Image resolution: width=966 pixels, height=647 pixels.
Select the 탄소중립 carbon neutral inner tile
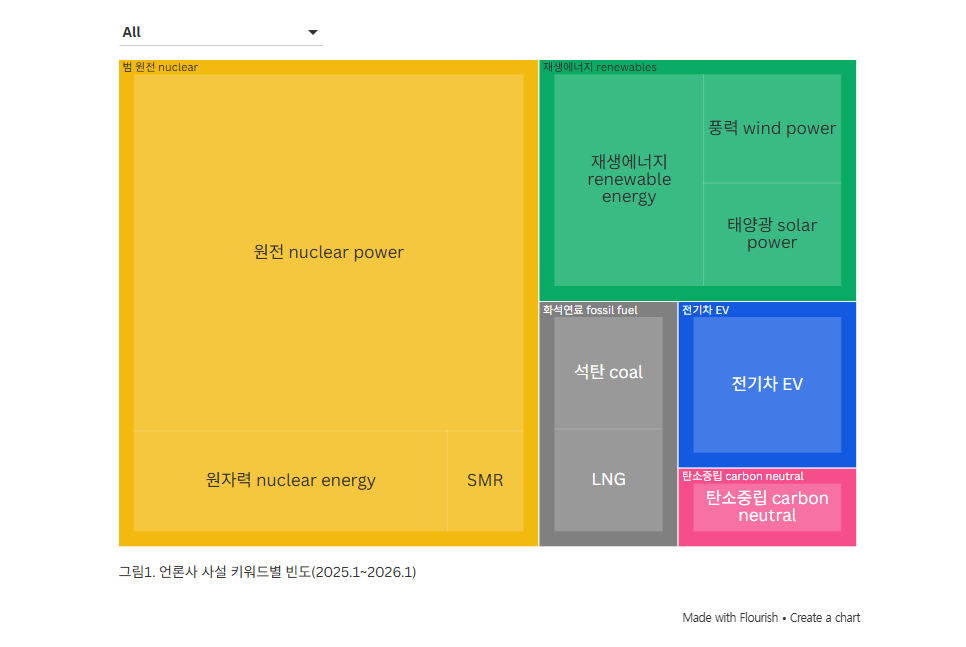pos(767,507)
